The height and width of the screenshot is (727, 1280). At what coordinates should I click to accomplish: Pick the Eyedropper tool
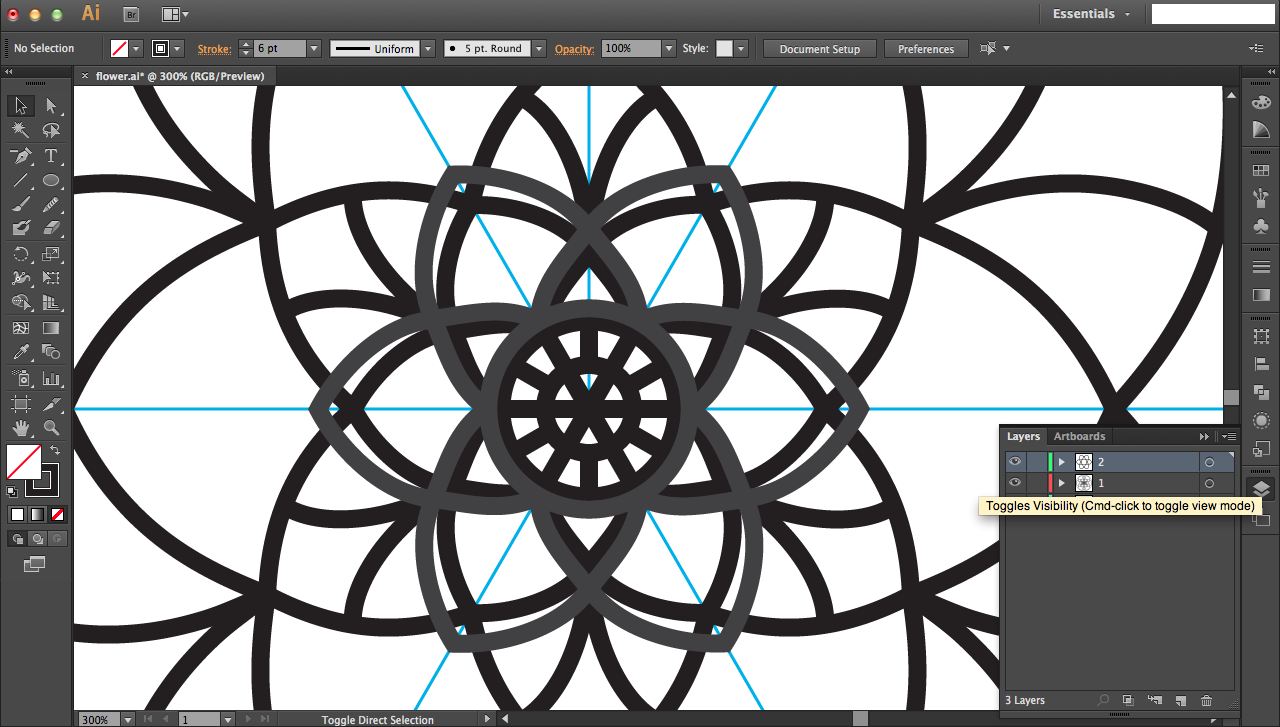tap(21, 352)
